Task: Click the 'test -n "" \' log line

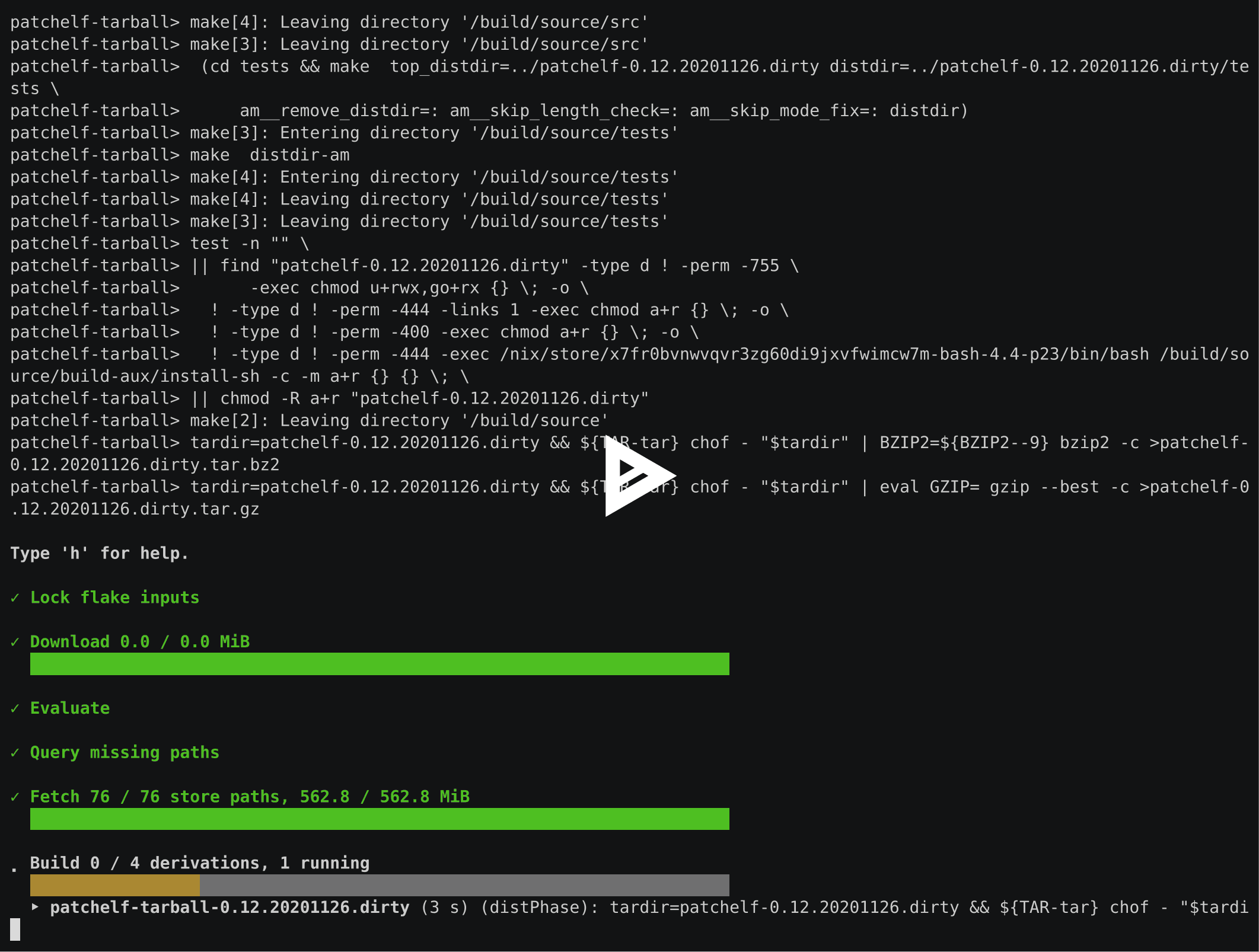Action: tap(160, 244)
